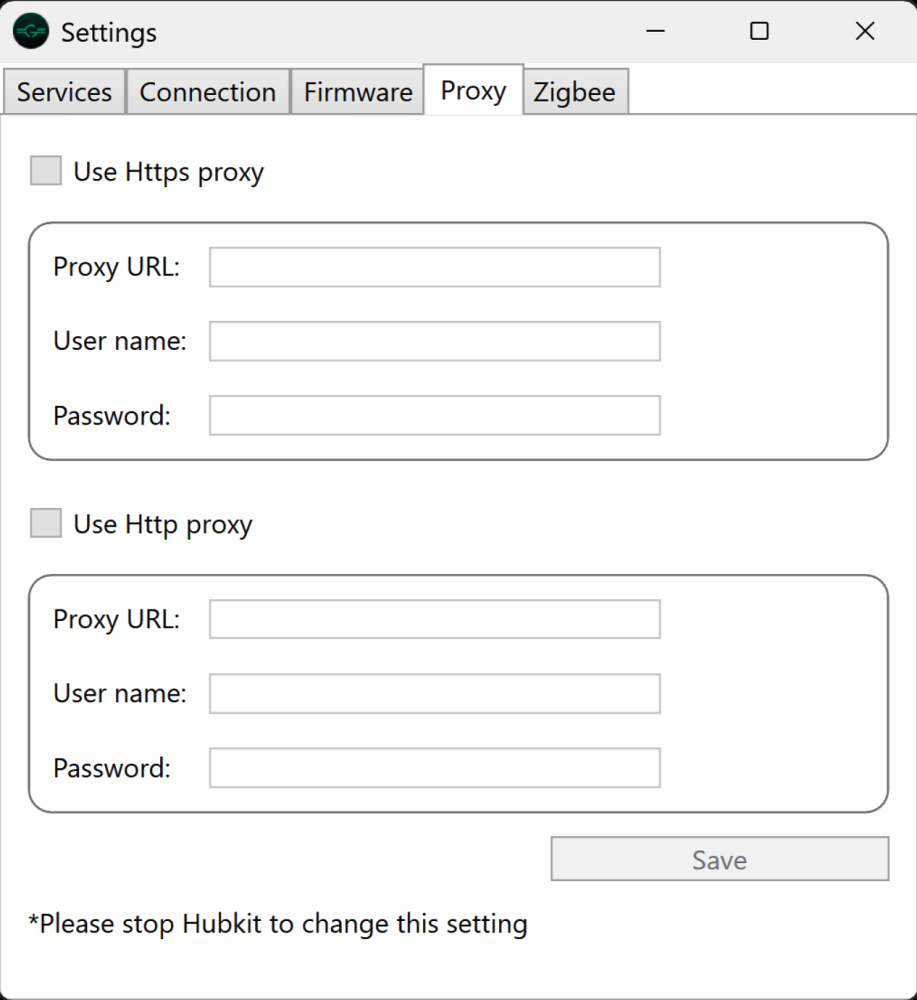Click the Http proxy User name field
Image resolution: width=917 pixels, height=1000 pixels.
coord(434,692)
